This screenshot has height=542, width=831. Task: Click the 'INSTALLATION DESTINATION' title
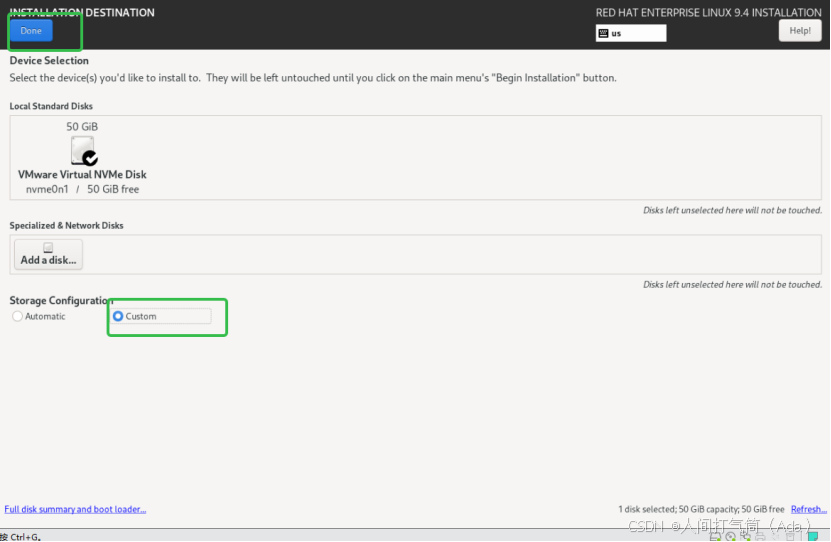[82, 12]
